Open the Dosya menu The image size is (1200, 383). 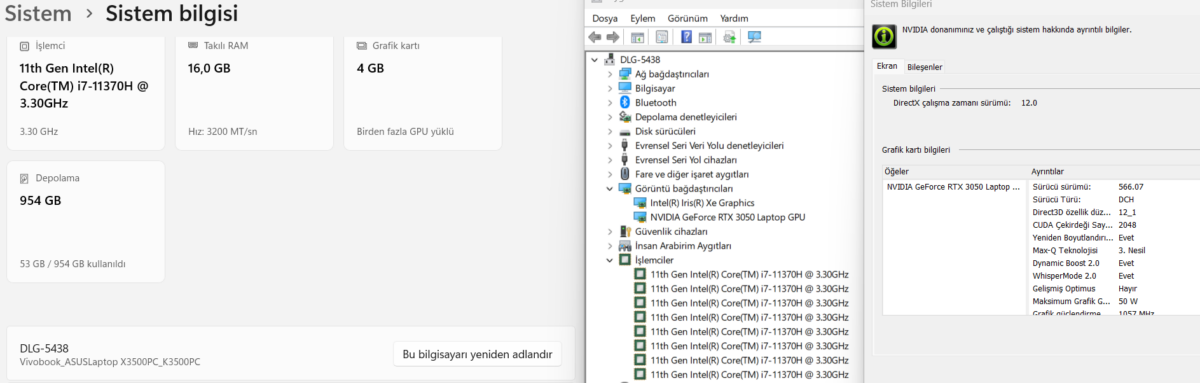pos(605,18)
